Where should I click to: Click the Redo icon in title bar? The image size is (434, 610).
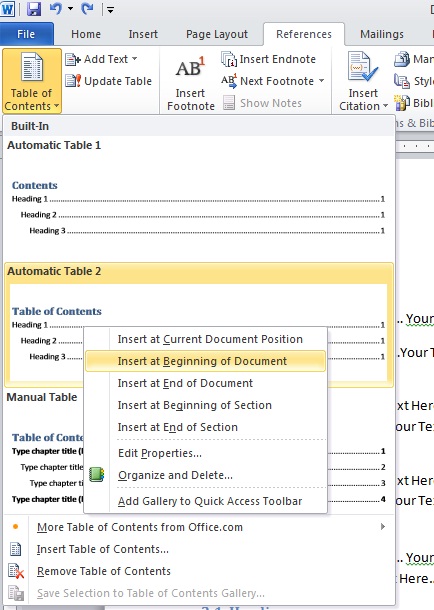(87, 9)
